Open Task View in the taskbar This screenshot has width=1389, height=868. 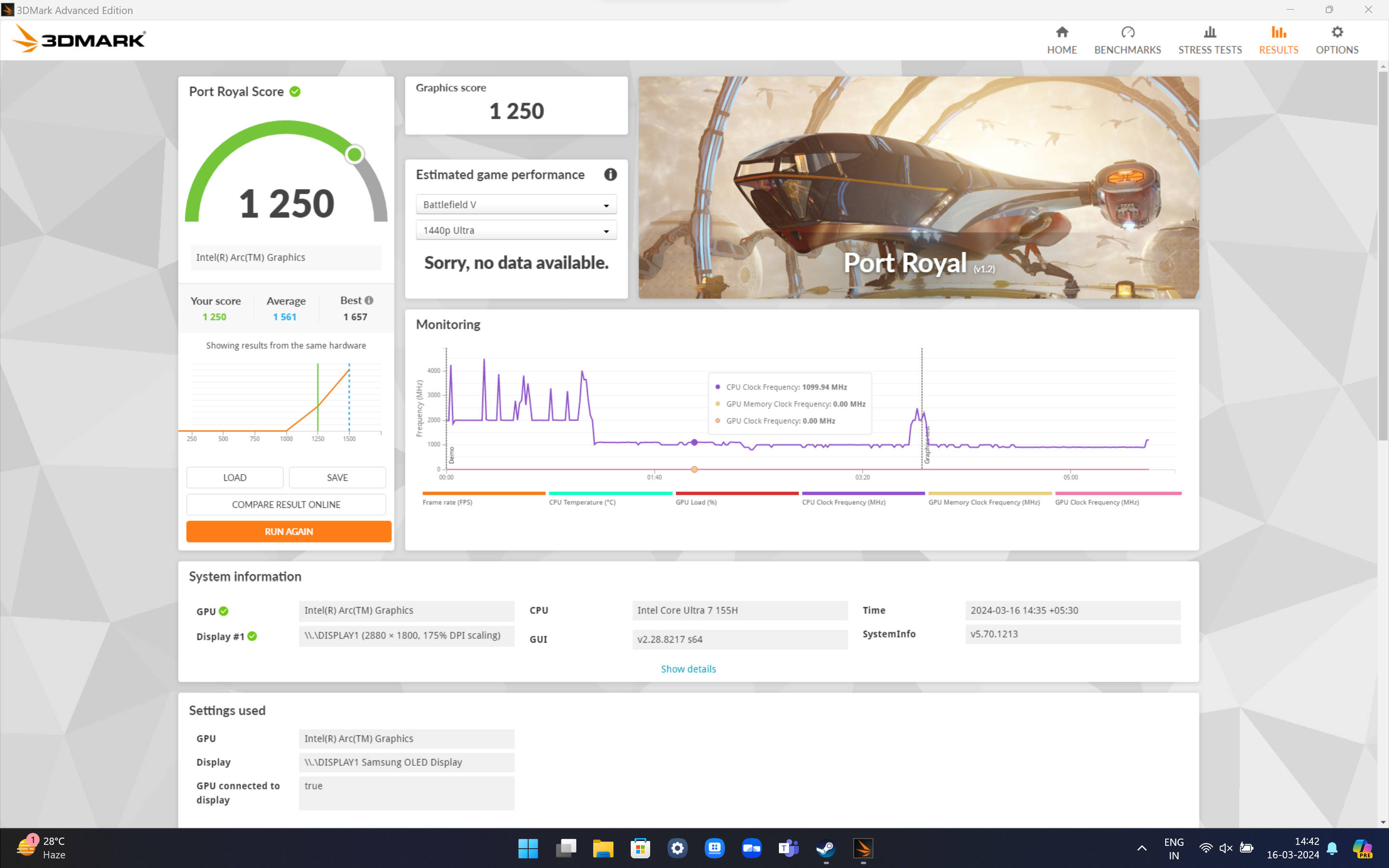pos(566,849)
